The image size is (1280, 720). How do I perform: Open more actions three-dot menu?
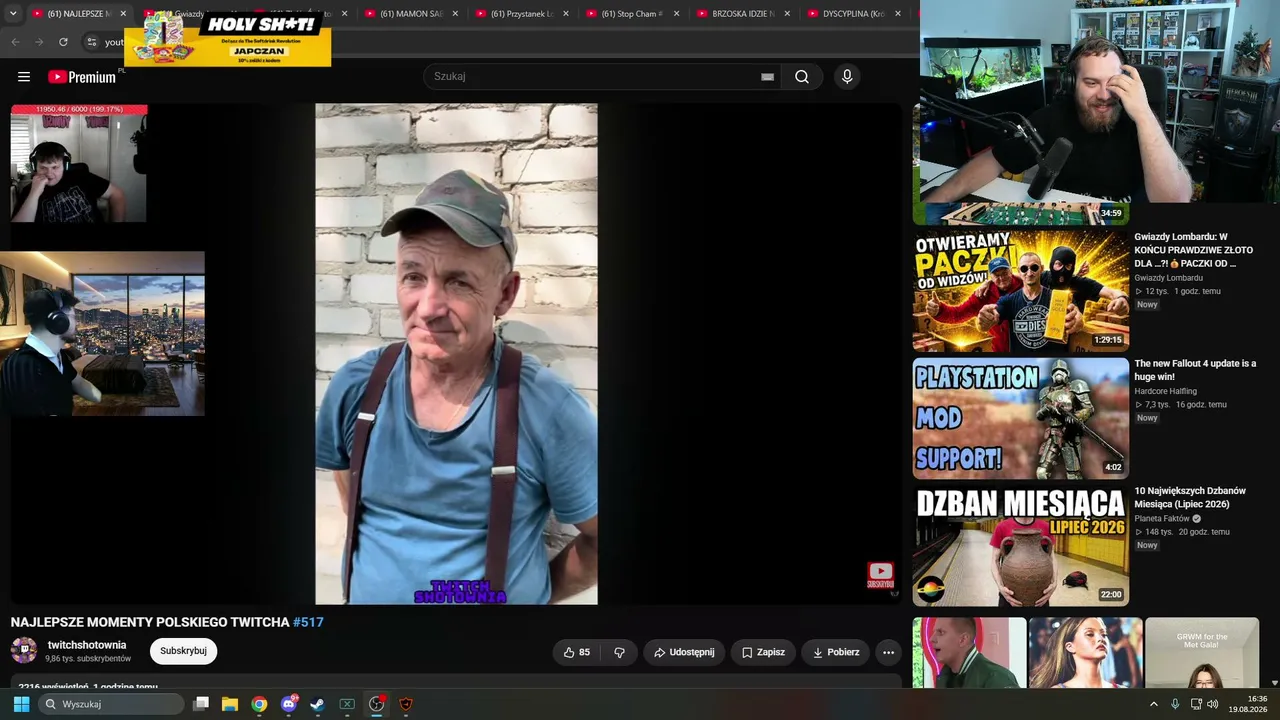[x=888, y=652]
